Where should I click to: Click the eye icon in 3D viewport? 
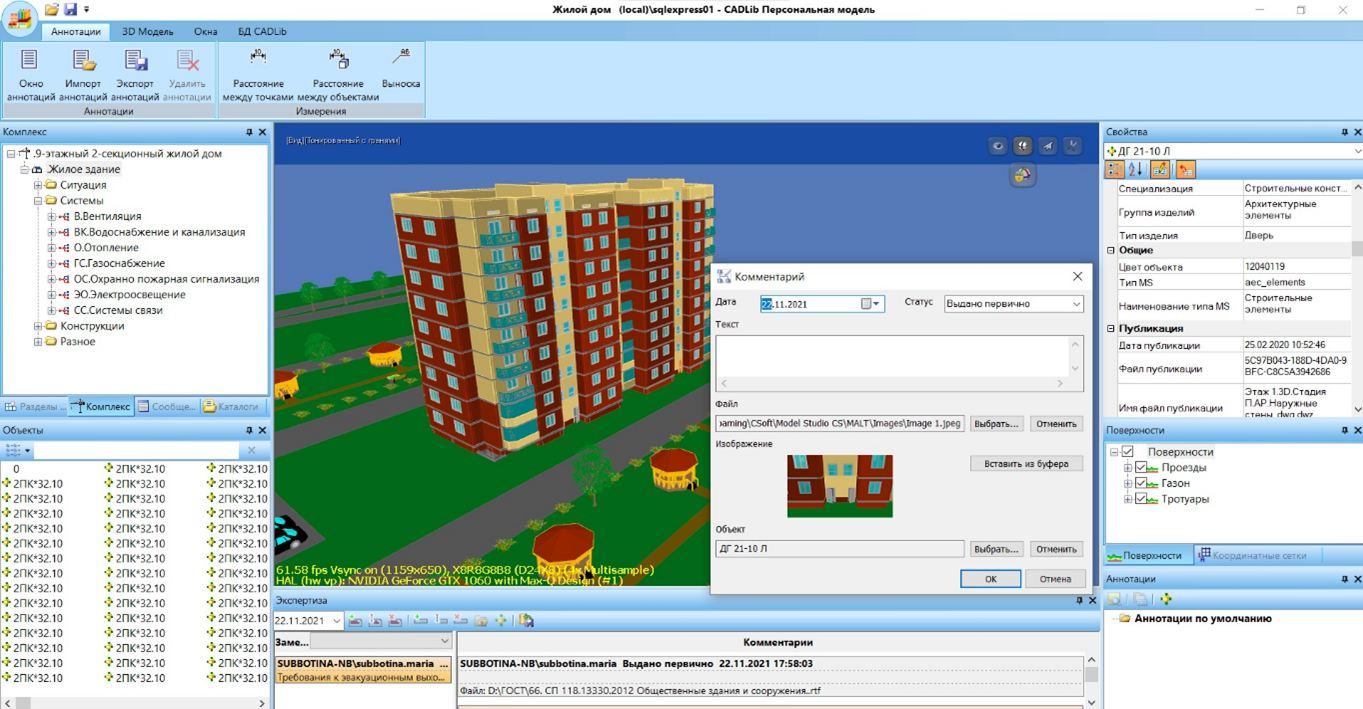(998, 146)
